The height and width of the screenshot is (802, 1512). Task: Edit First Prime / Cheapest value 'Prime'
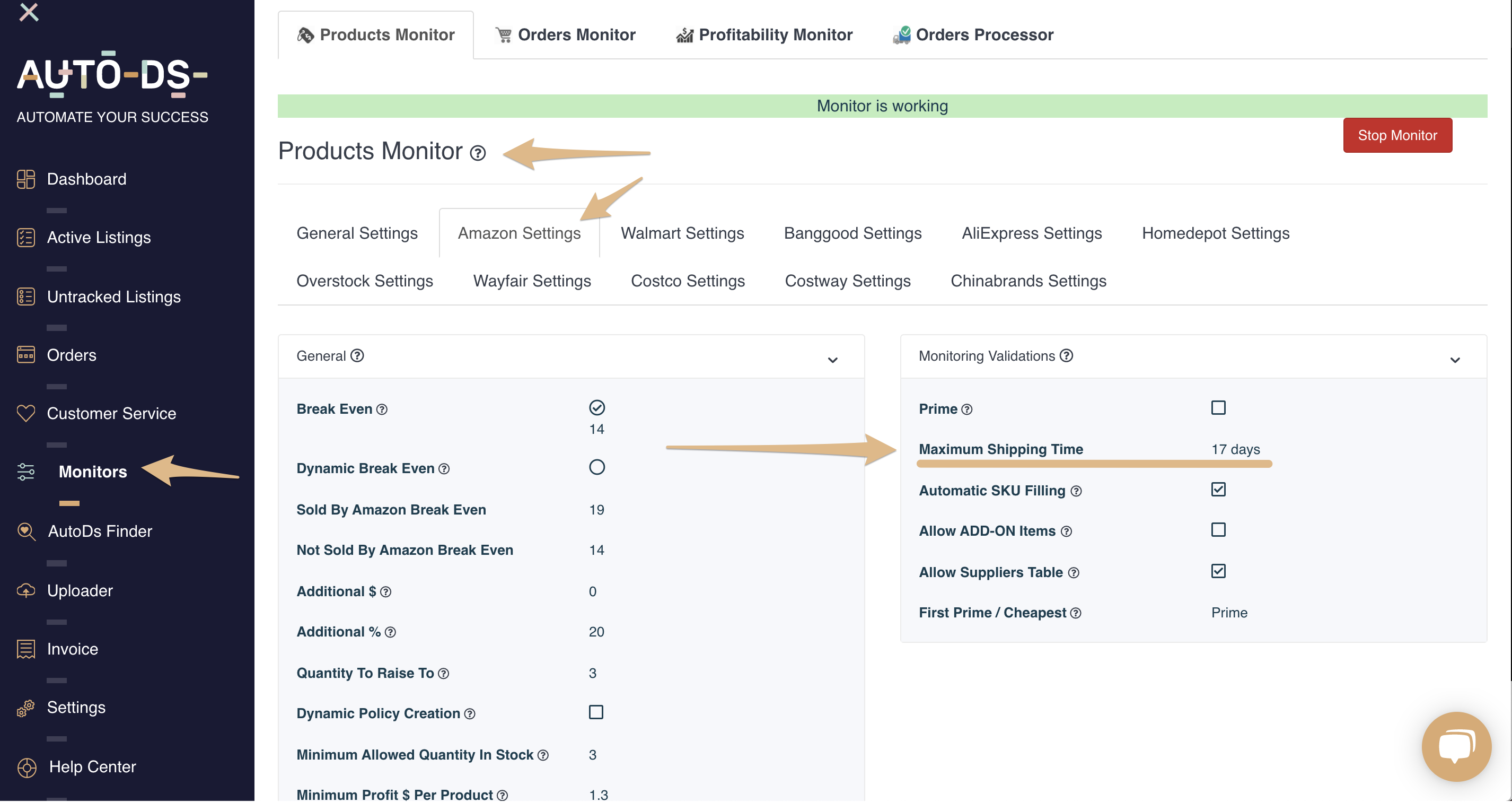point(1228,612)
